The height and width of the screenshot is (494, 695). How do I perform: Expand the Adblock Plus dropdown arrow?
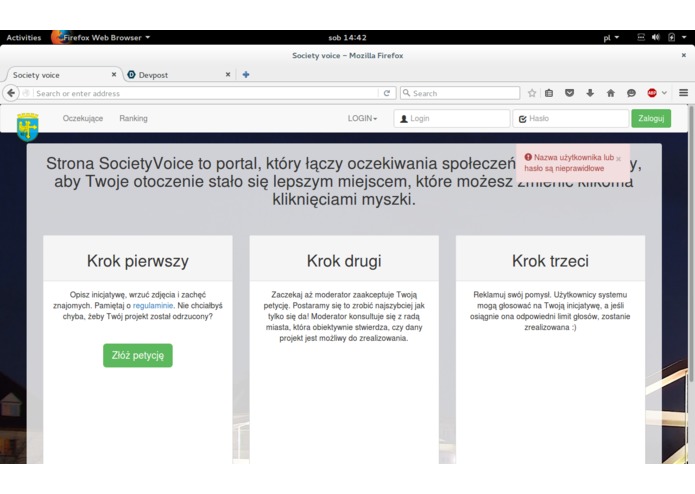tap(664, 93)
